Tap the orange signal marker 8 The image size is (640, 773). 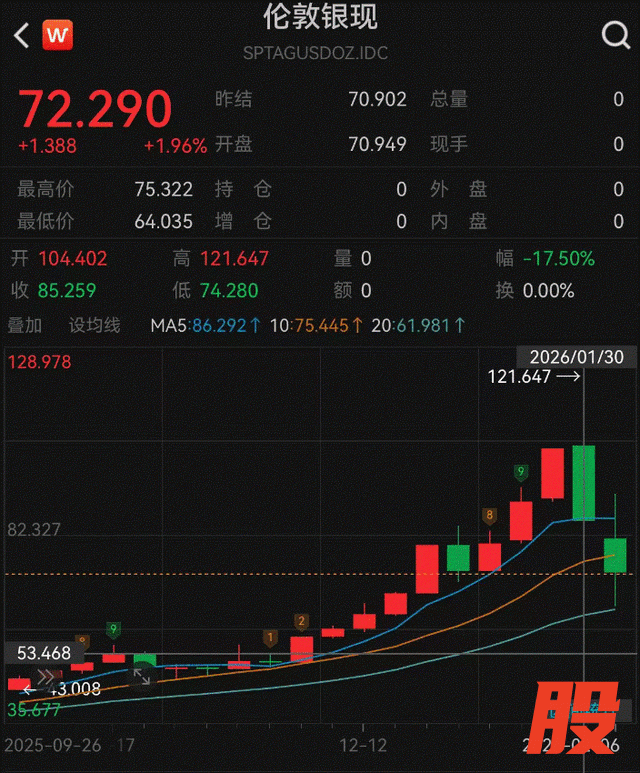[489, 516]
